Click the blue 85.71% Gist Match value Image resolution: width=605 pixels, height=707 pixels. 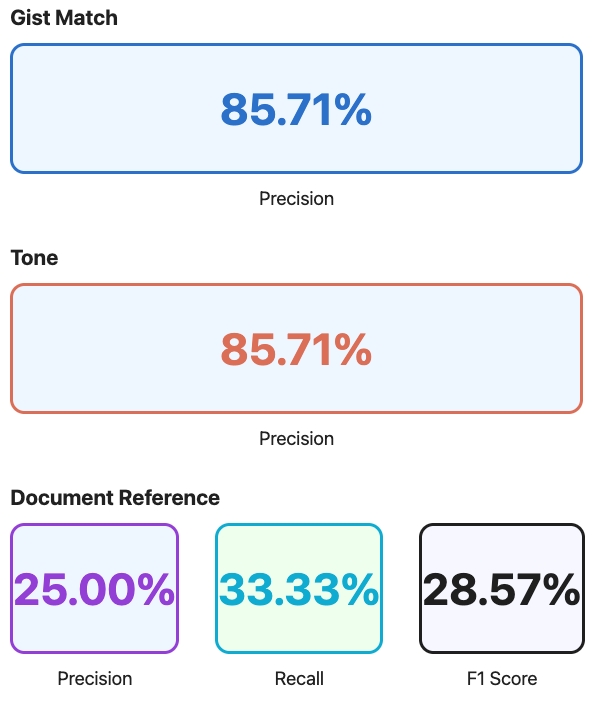[296, 109]
